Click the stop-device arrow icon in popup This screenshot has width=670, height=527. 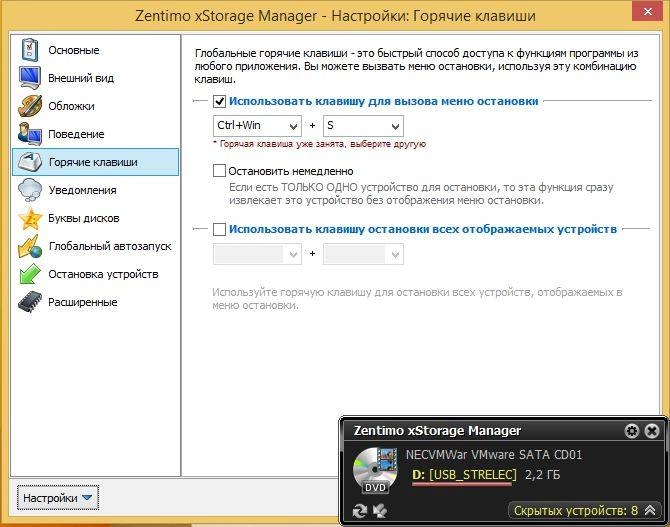pos(379,511)
